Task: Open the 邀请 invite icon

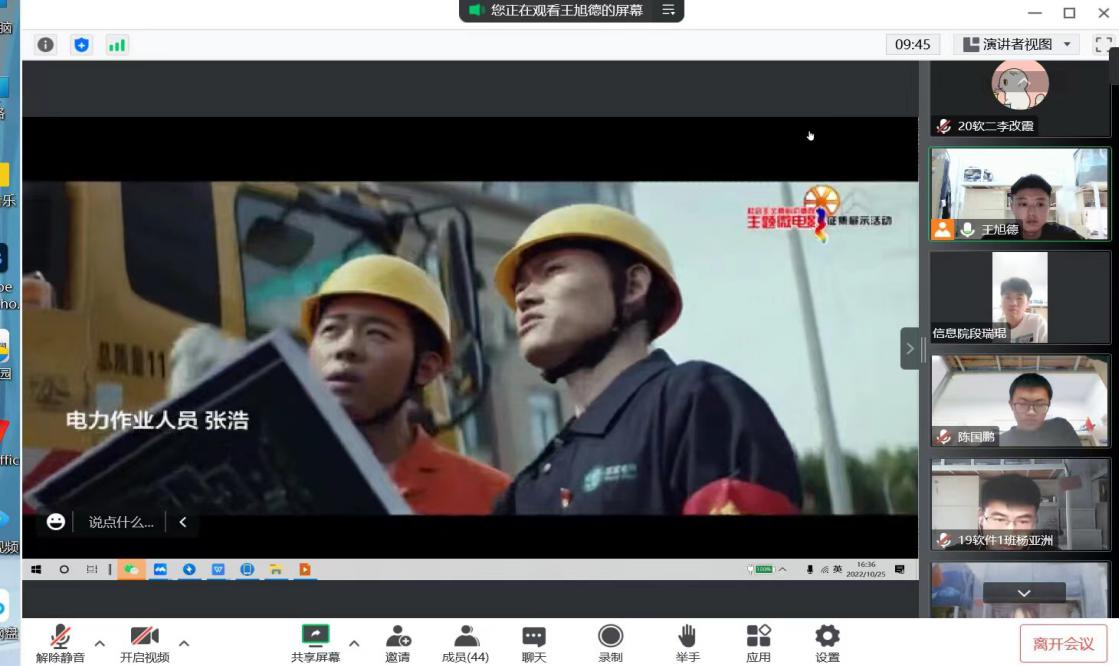Action: 398,642
